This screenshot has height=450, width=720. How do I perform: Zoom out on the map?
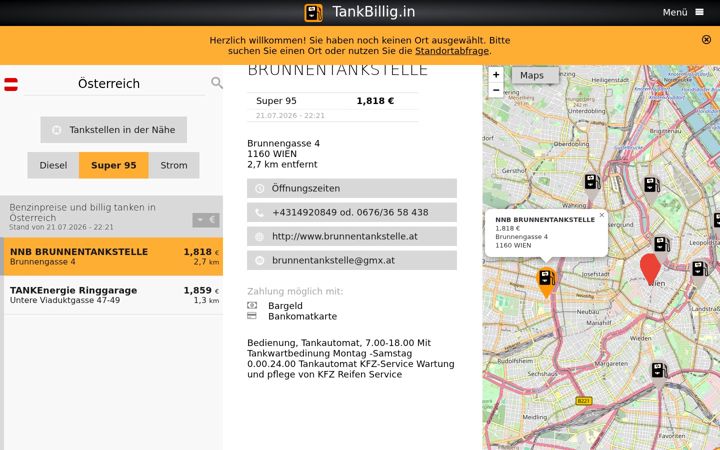(x=496, y=90)
